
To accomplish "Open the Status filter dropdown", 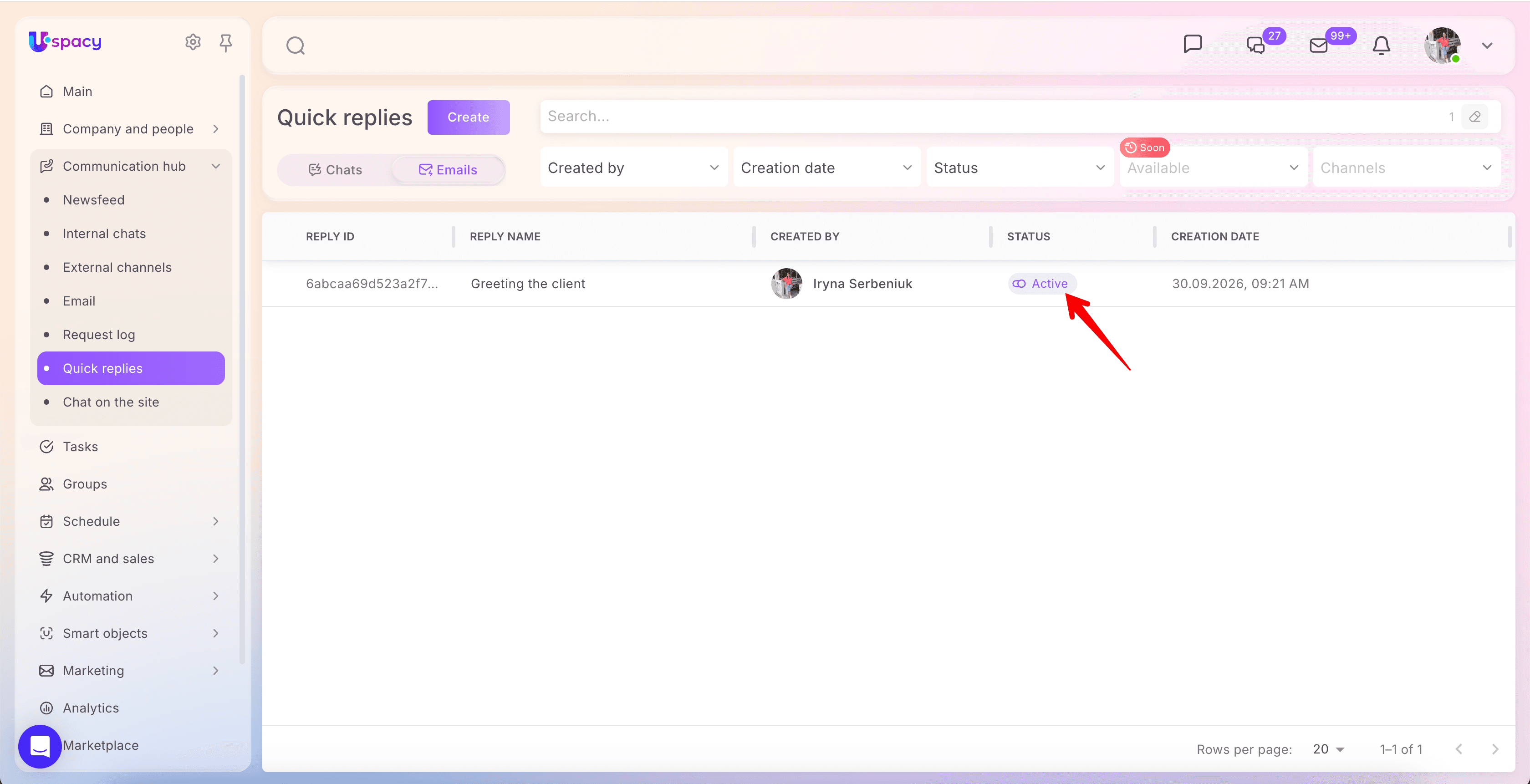I will [x=1020, y=168].
